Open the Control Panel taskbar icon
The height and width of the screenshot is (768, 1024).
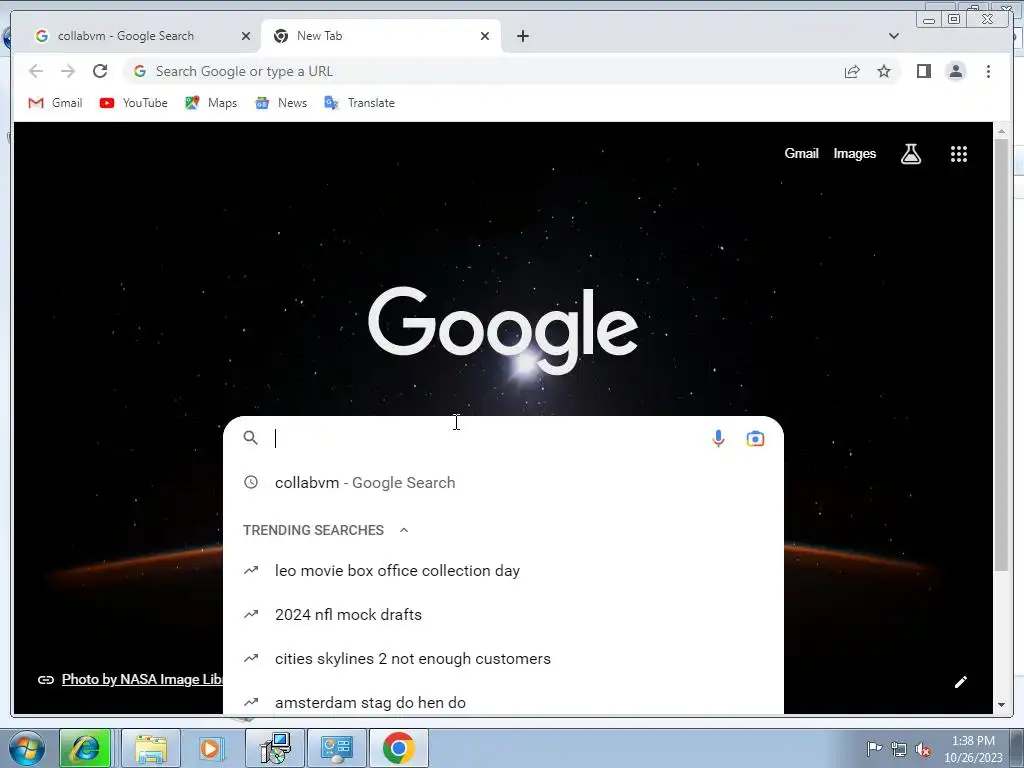336,748
